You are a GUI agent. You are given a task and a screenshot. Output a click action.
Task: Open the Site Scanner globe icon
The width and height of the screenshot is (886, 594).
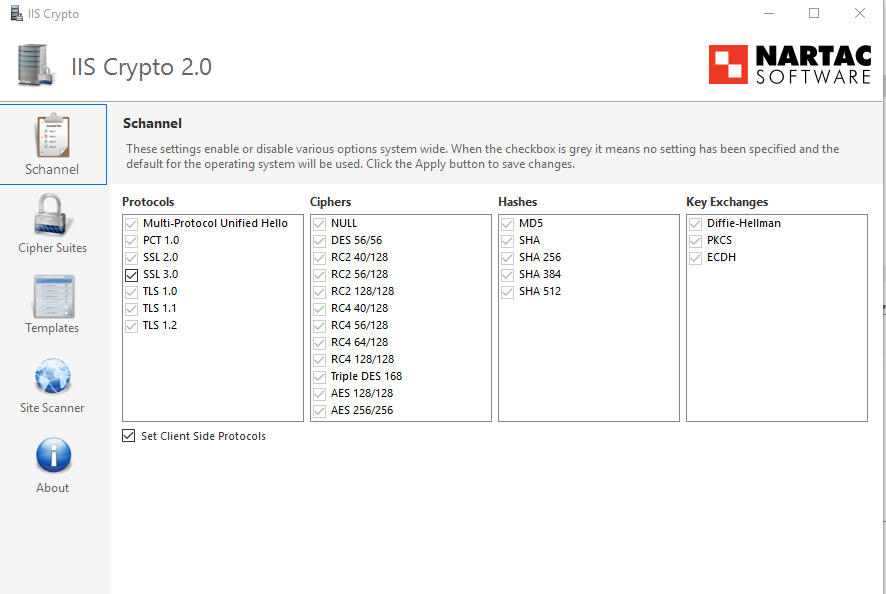point(52,376)
